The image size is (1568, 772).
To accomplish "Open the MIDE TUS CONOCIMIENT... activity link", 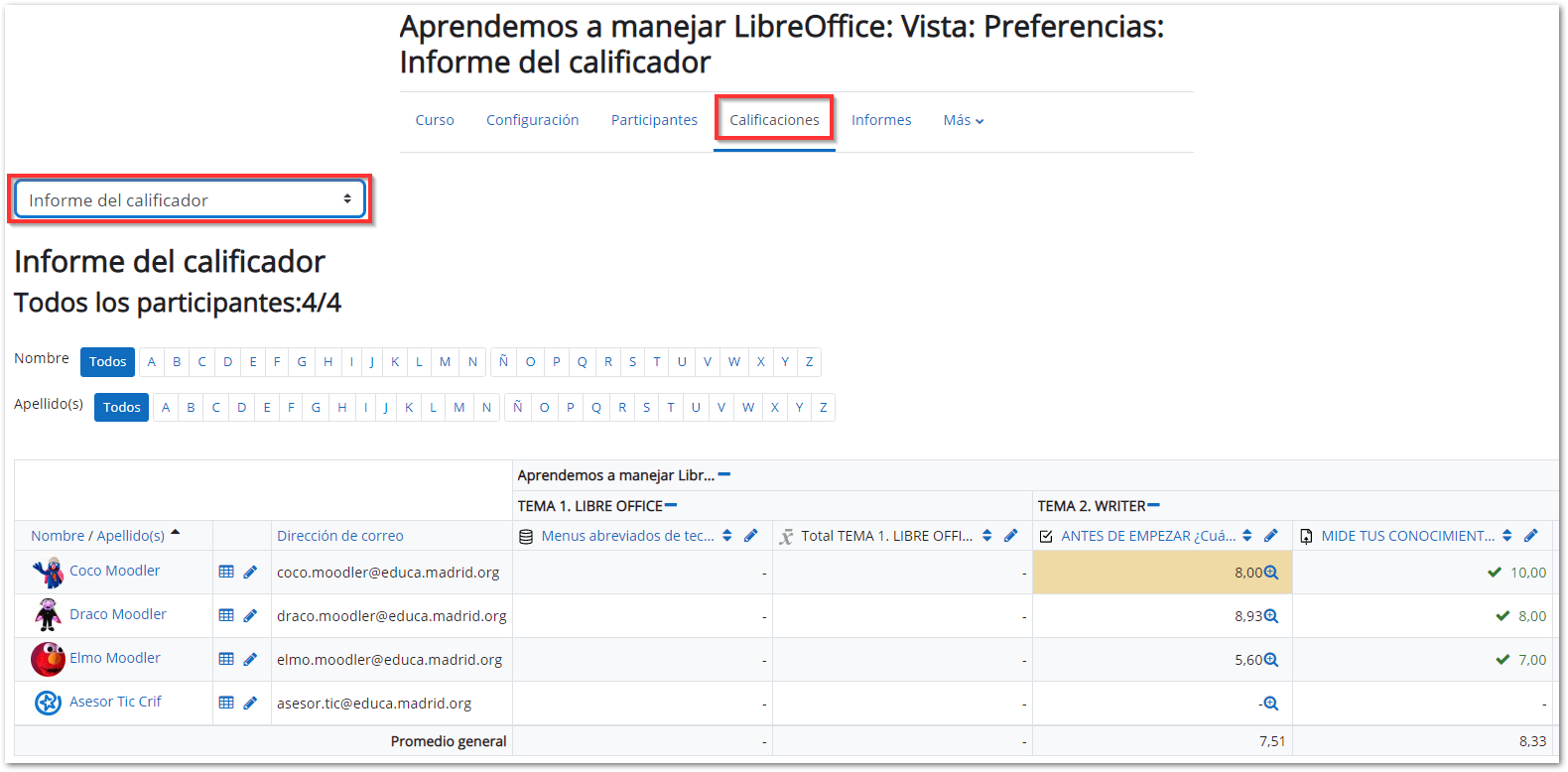I will [1407, 536].
